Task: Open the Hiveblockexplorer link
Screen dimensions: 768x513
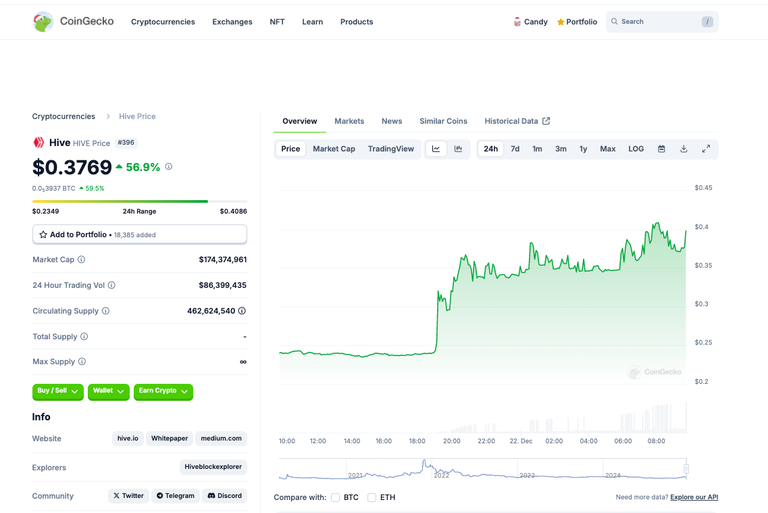Action: coord(213,467)
